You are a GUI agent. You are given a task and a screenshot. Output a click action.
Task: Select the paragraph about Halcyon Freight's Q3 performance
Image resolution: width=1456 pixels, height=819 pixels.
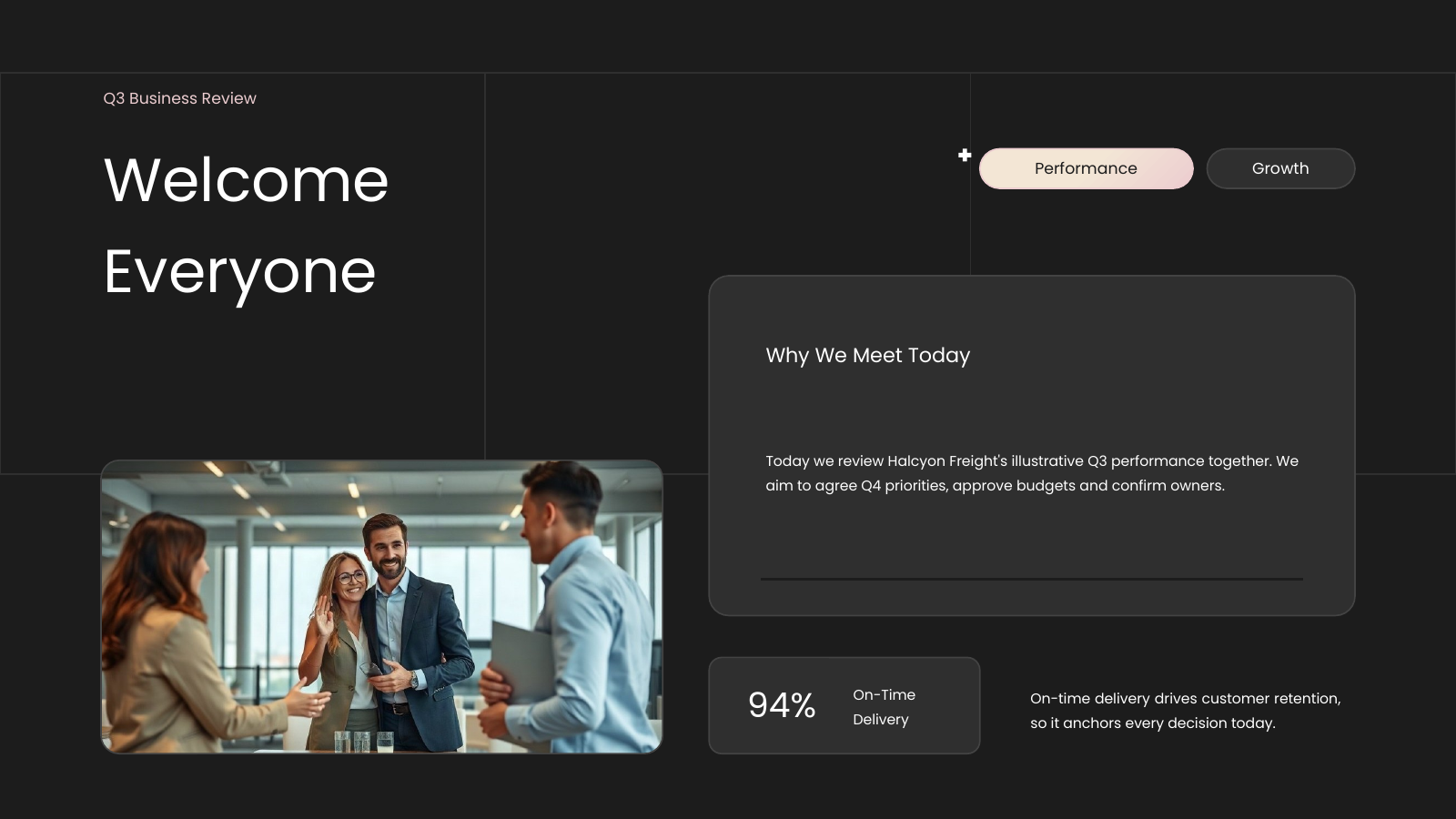[1032, 473]
